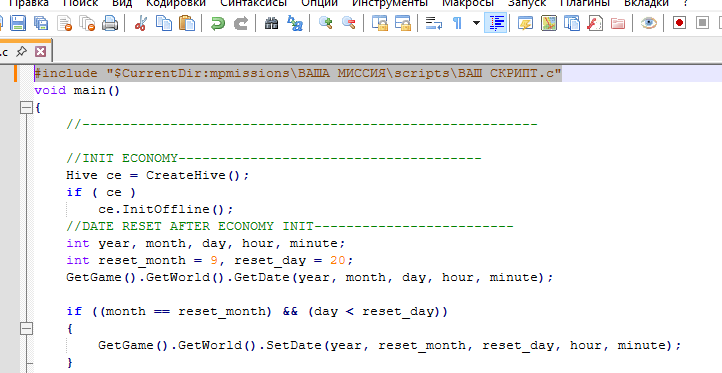Click the '//INIT ECONOMY' comment line

[x=274, y=158]
